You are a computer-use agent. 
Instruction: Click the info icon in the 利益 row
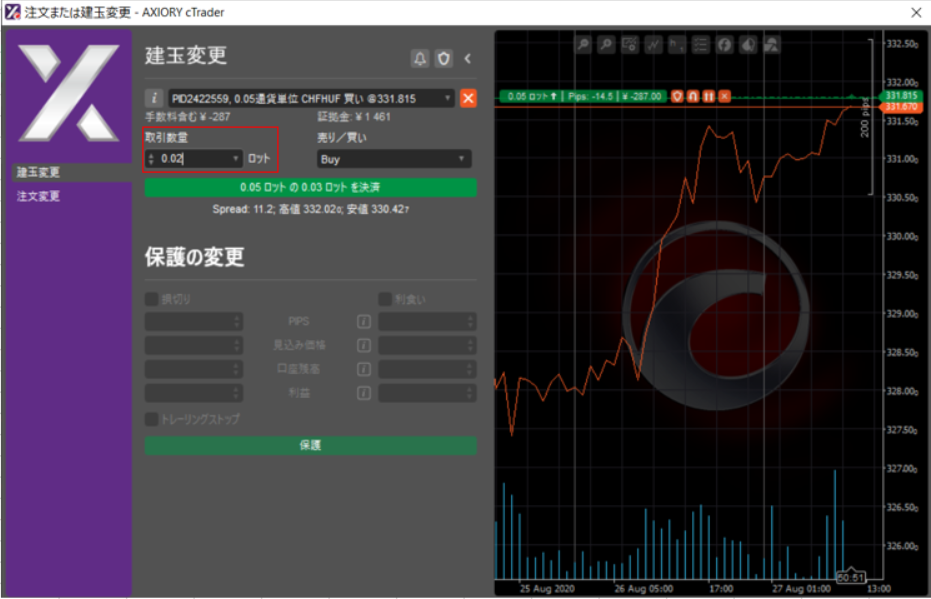pyautogui.click(x=364, y=392)
